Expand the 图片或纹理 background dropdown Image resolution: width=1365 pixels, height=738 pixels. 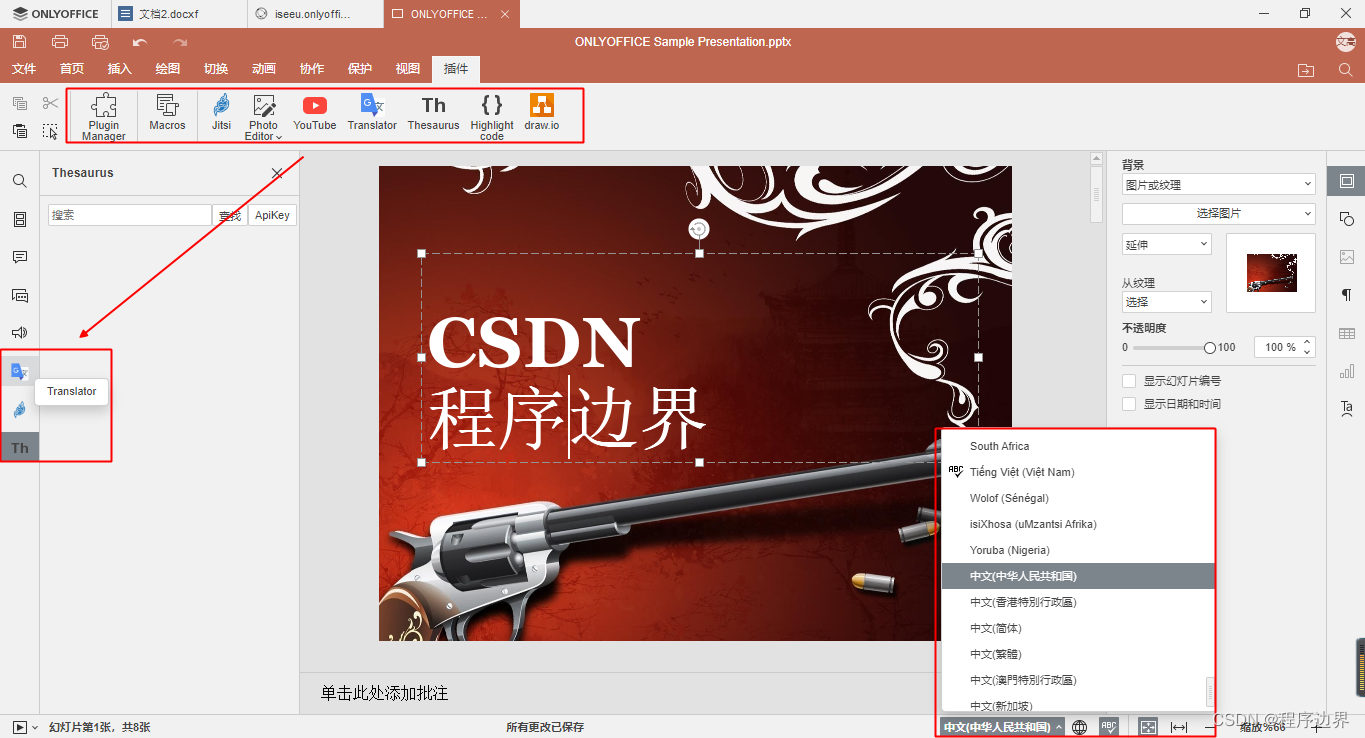click(1218, 185)
